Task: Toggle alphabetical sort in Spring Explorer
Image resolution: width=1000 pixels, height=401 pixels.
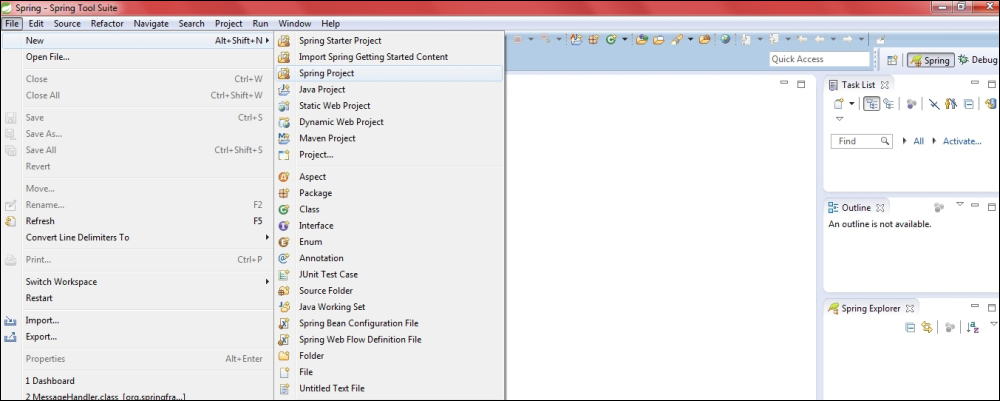Action: click(972, 328)
